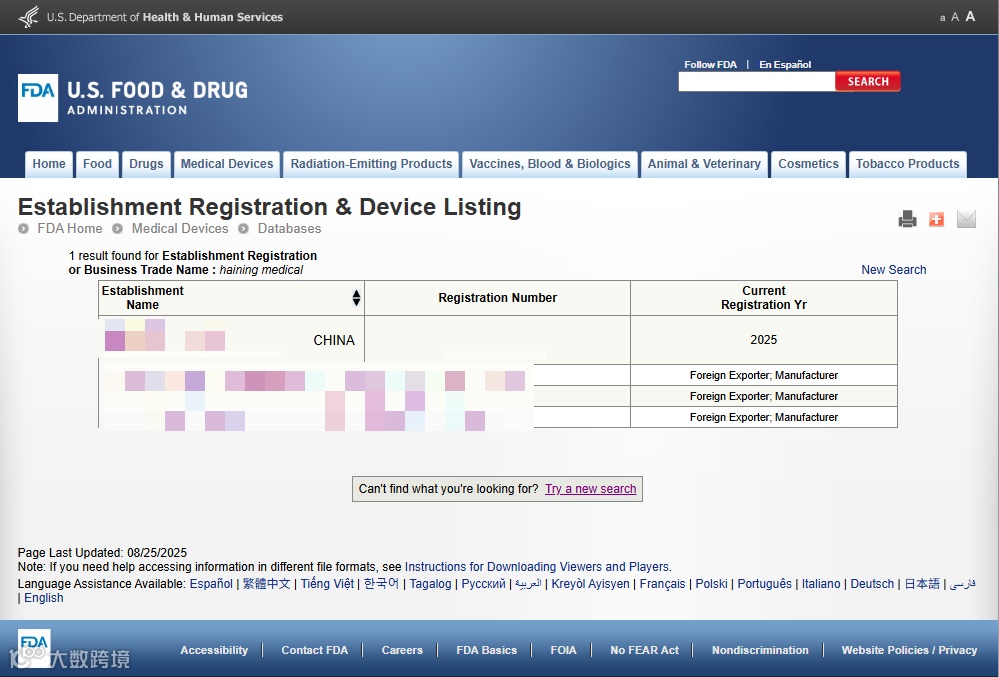999x677 pixels.
Task: Select Deutsch language link
Action: 872,584
